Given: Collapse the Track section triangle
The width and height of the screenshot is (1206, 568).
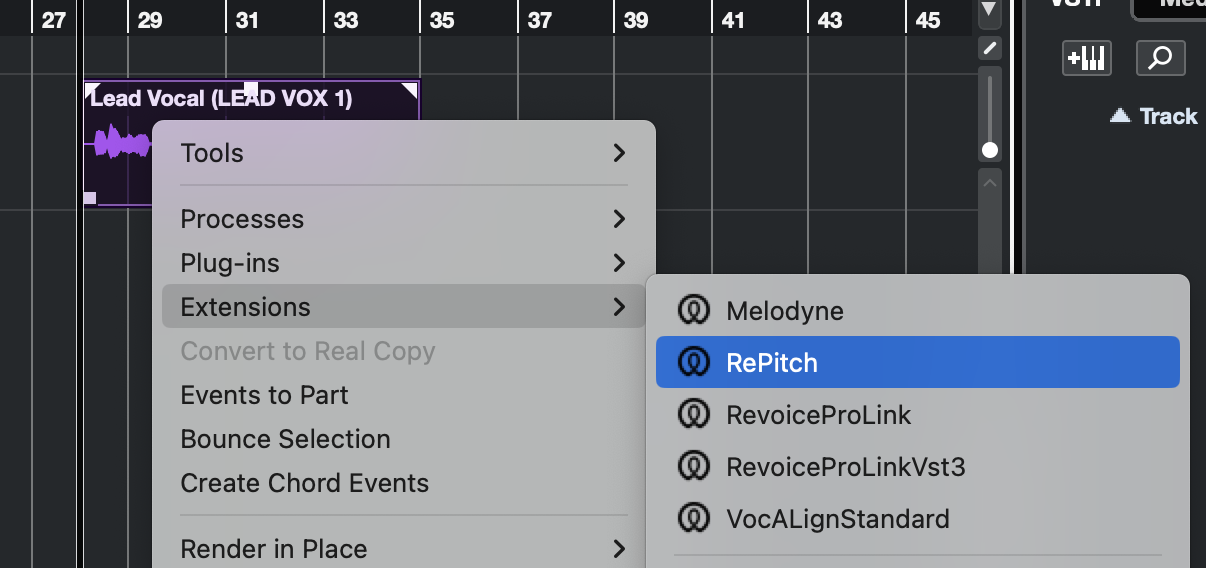Looking at the screenshot, I should (x=1120, y=116).
